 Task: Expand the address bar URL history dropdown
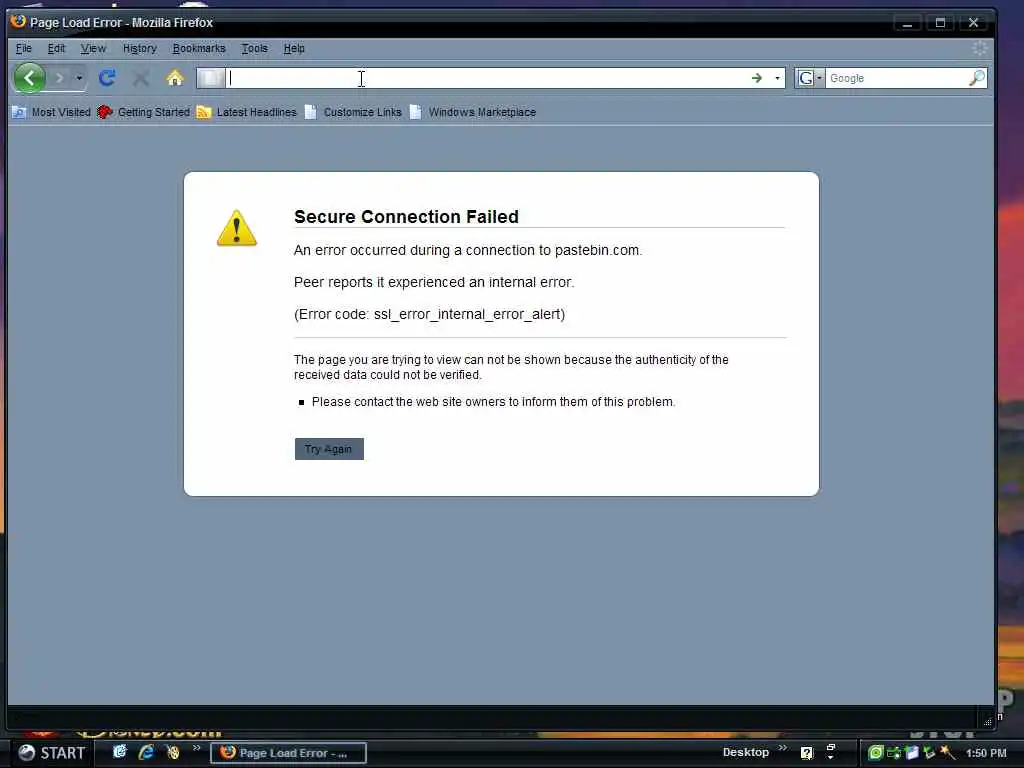[777, 78]
